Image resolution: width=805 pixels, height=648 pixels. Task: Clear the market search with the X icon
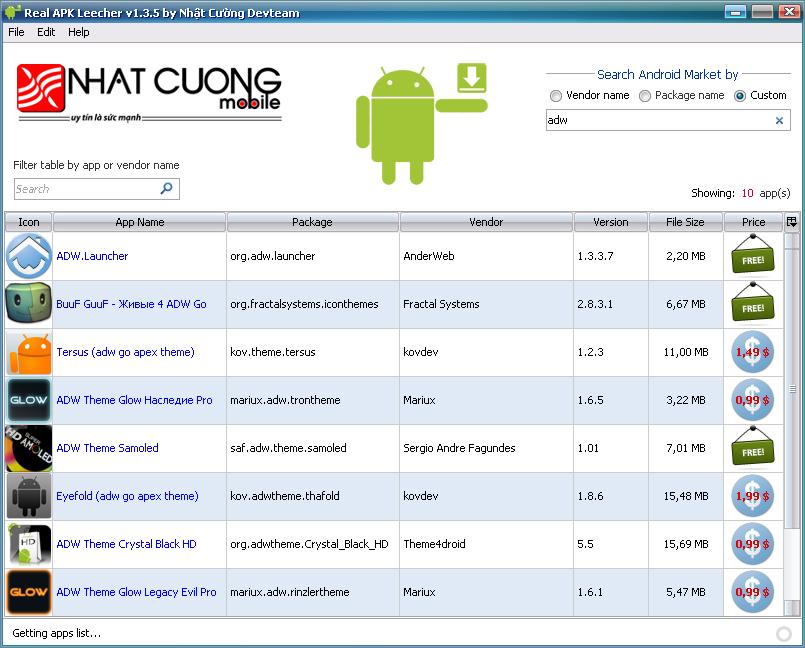tap(779, 121)
